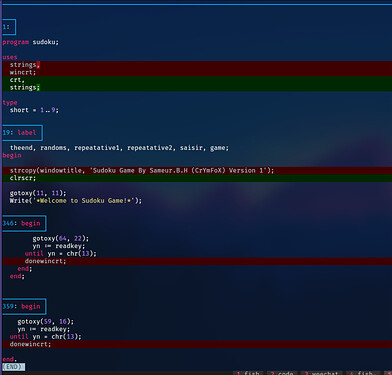Click the 'type' keyword line

point(10,103)
